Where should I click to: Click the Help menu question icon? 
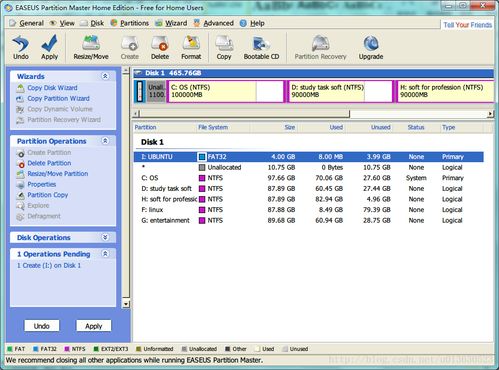point(243,23)
